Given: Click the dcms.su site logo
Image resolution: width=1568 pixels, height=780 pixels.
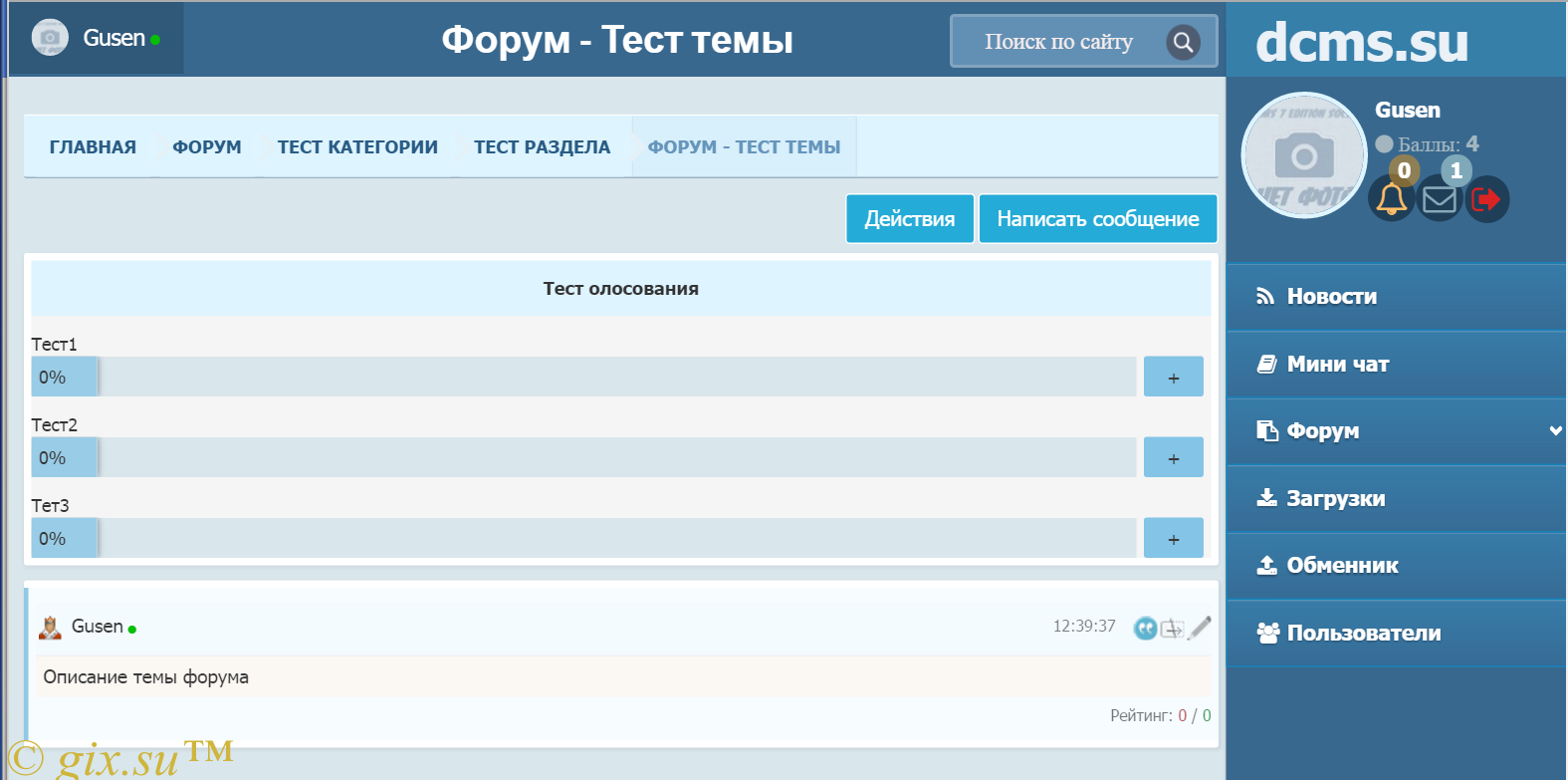Looking at the screenshot, I should (x=1362, y=43).
